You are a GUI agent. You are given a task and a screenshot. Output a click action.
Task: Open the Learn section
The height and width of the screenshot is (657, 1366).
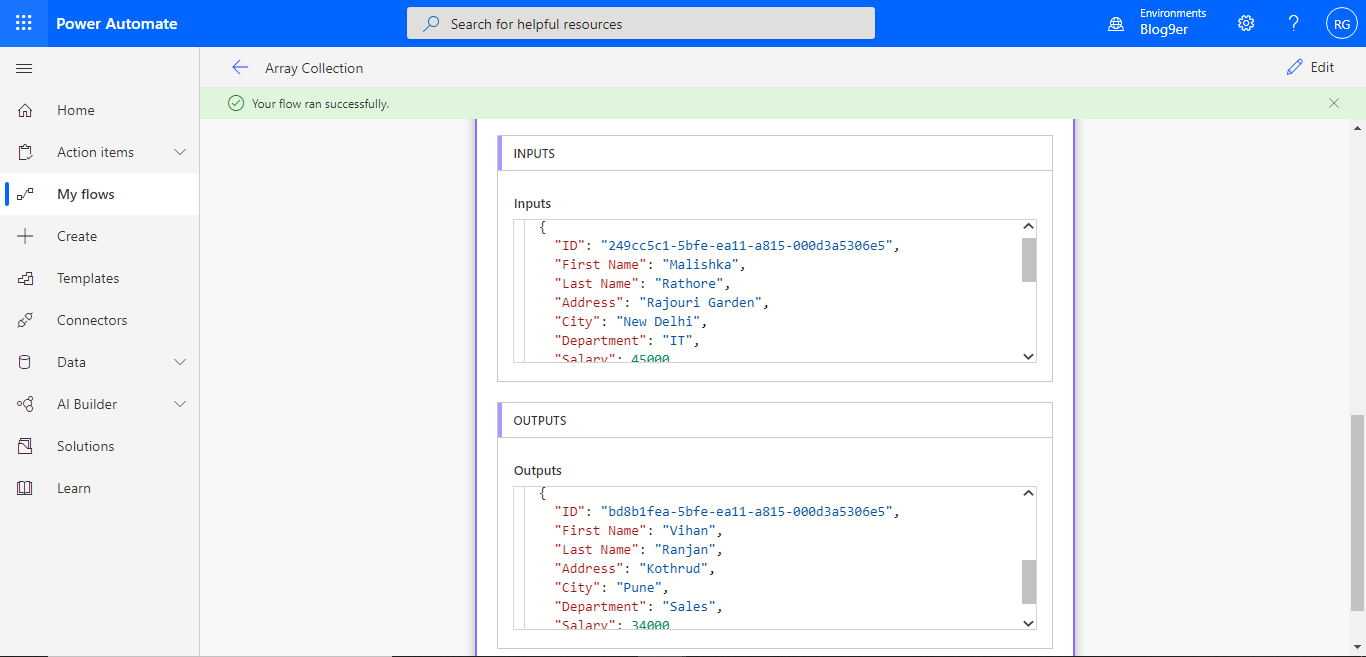[x=74, y=488]
